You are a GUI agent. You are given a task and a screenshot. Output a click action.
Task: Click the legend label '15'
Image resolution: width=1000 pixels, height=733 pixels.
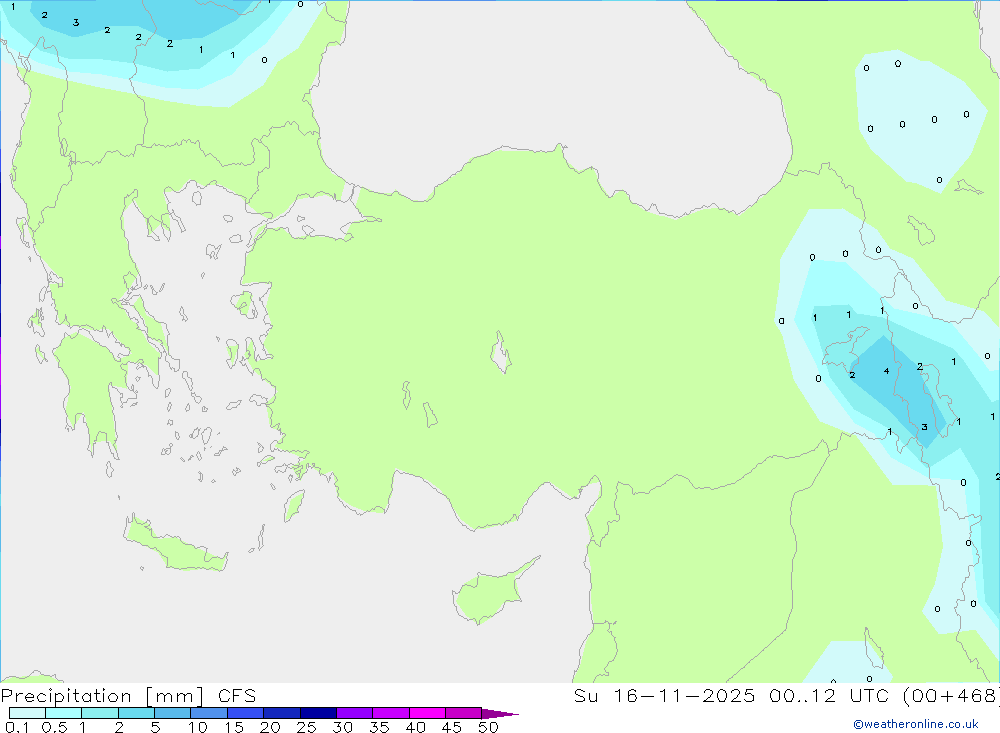(x=234, y=727)
